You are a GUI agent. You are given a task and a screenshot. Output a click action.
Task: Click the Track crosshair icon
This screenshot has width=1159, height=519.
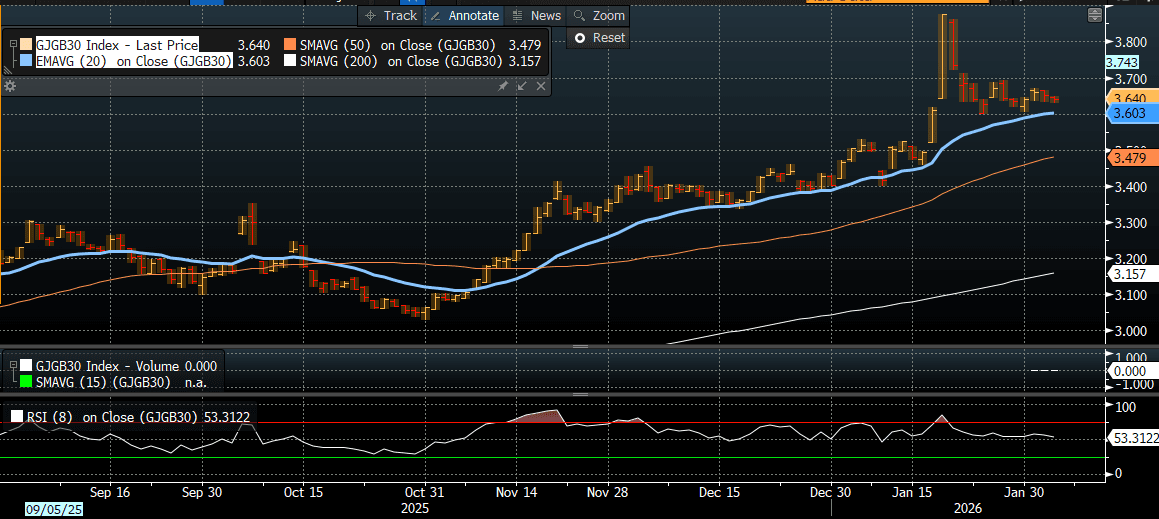(370, 16)
